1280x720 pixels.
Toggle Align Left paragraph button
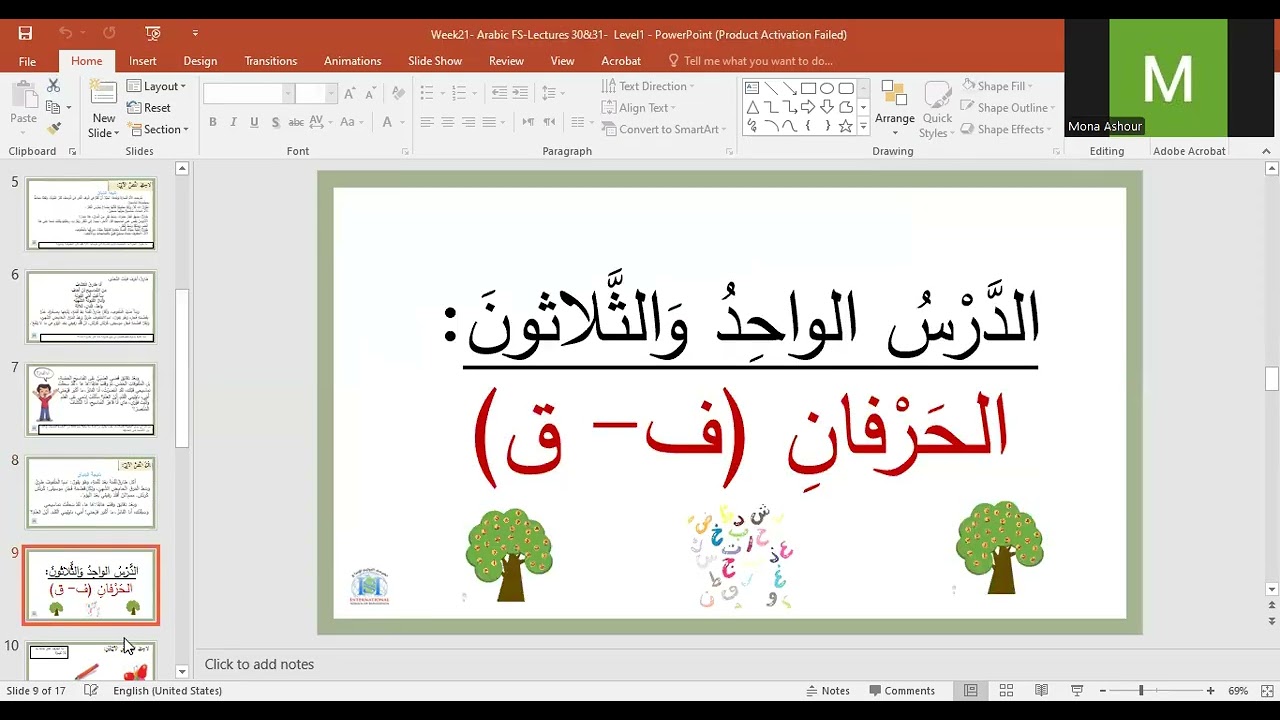[x=427, y=122]
